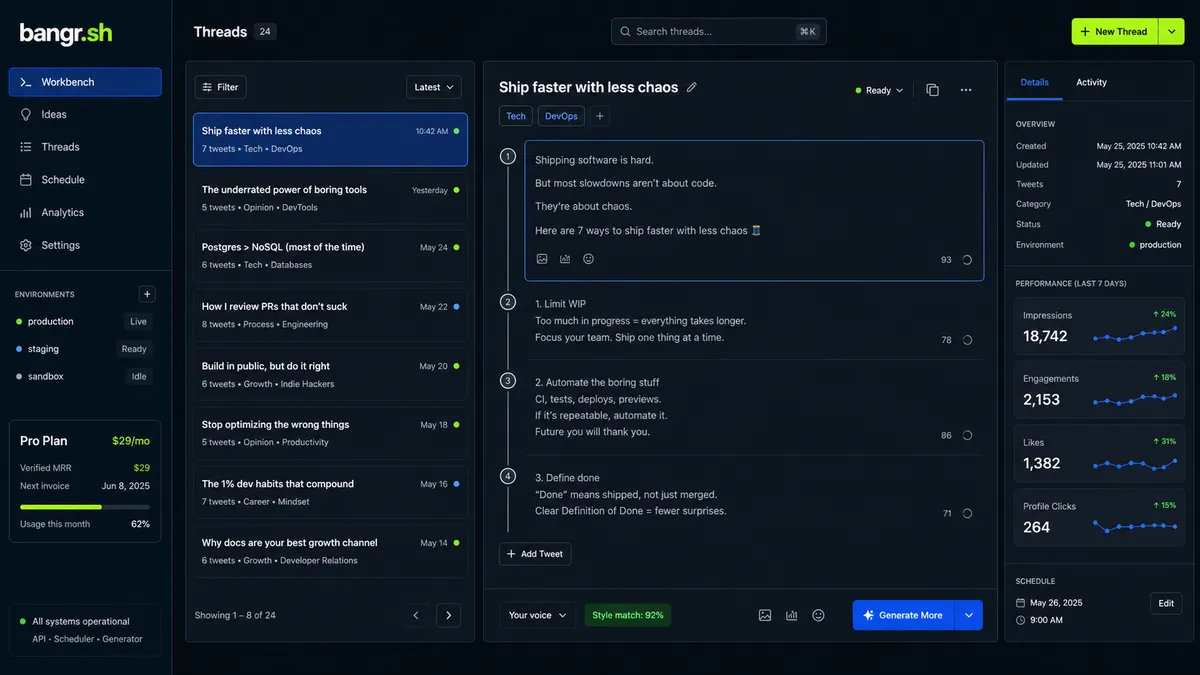Click the chart icon in tweet 1 editor

click(x=565, y=259)
